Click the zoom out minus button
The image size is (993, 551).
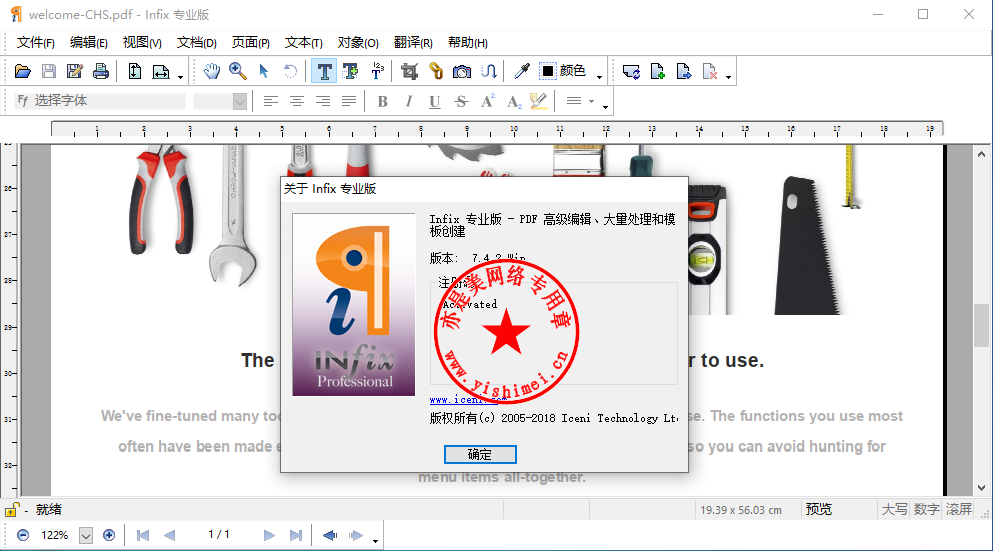pos(23,535)
